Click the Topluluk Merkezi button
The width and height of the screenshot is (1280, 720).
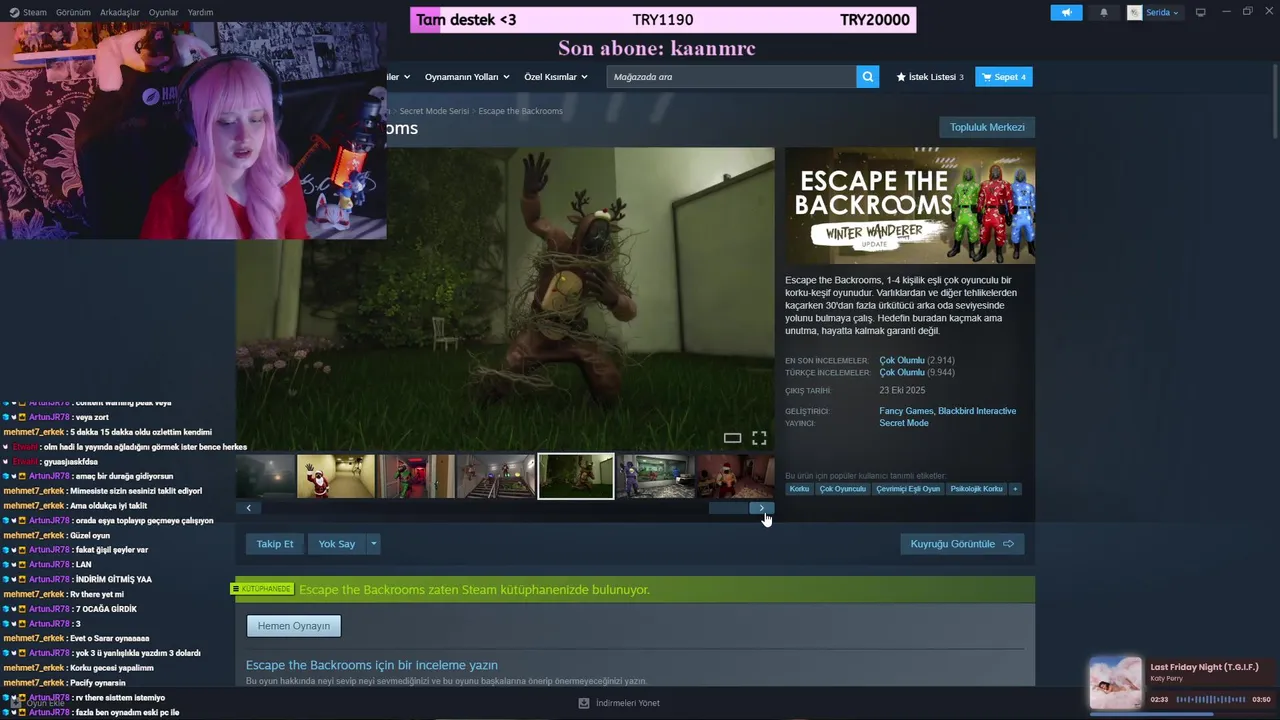click(987, 127)
